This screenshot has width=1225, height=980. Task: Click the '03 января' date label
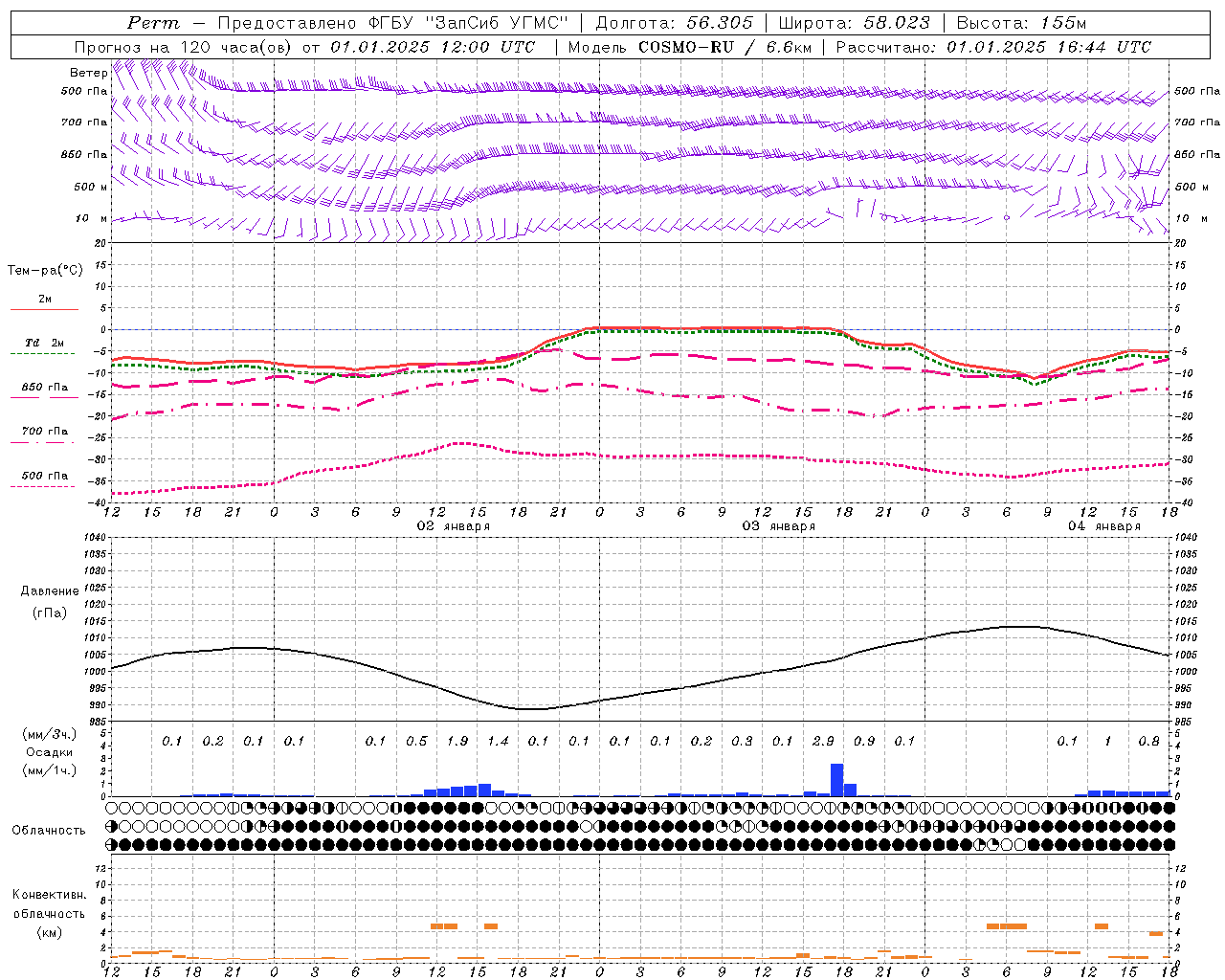click(779, 526)
